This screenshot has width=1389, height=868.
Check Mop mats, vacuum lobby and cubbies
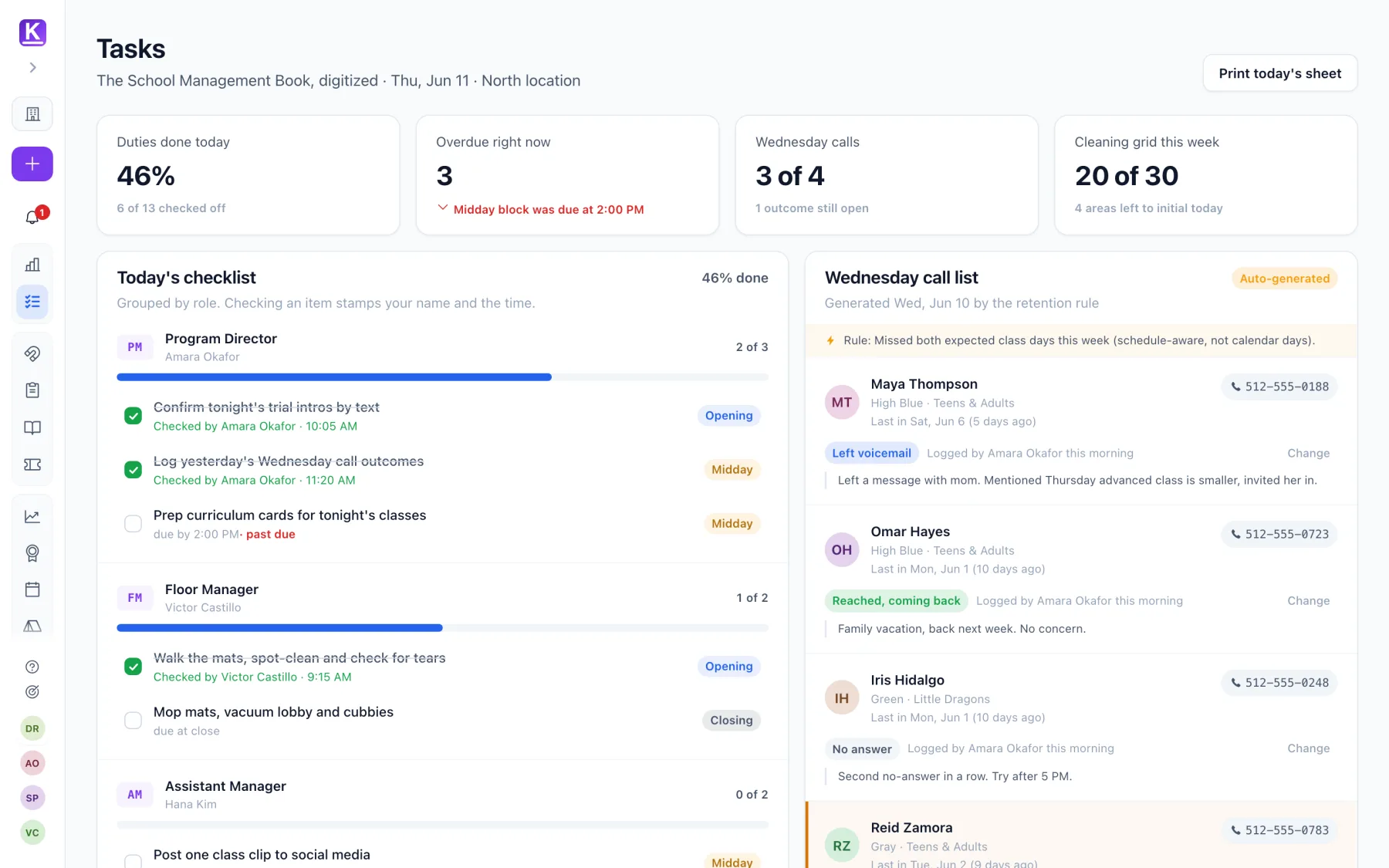point(133,721)
